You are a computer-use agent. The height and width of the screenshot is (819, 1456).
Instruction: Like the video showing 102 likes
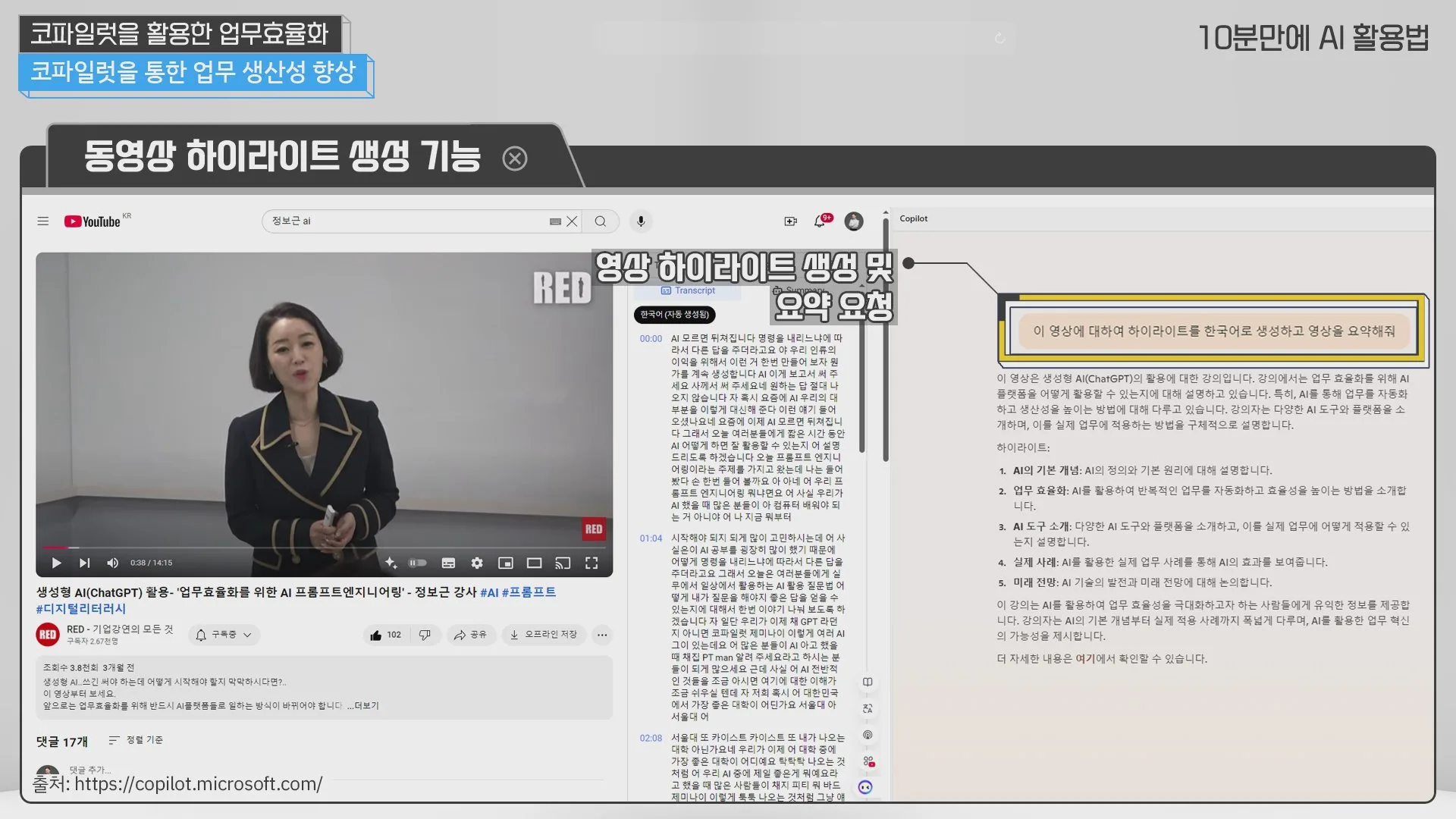(385, 635)
